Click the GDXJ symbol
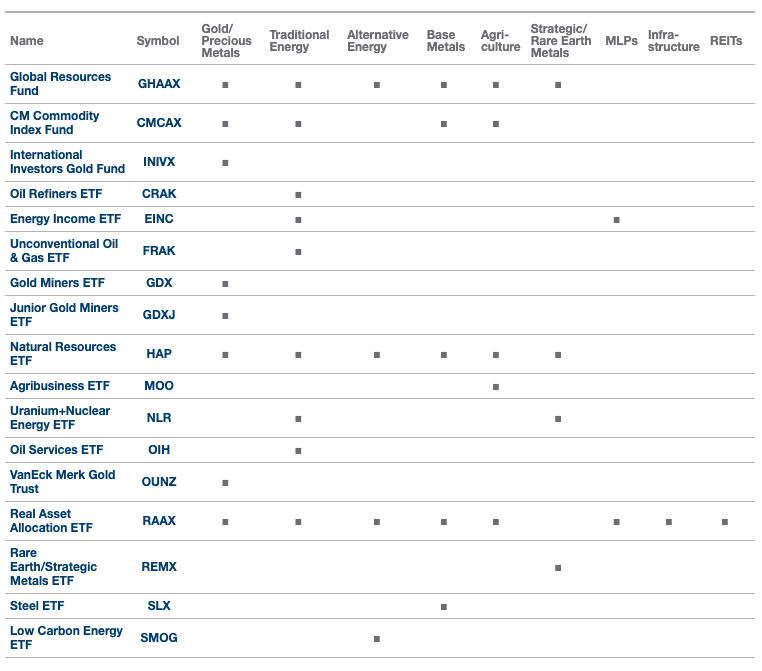The height and width of the screenshot is (671, 762). point(159,315)
